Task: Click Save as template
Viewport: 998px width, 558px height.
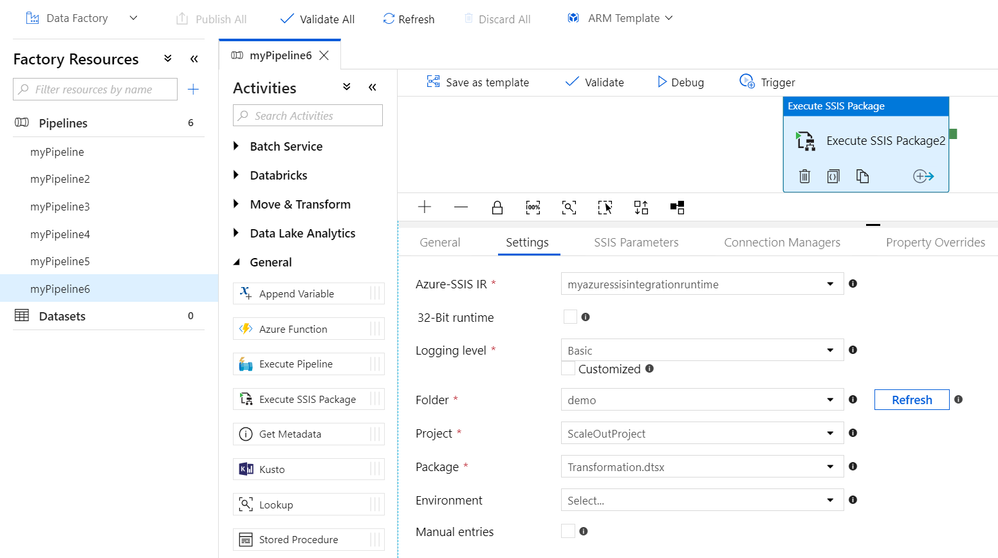Action: 477,82
